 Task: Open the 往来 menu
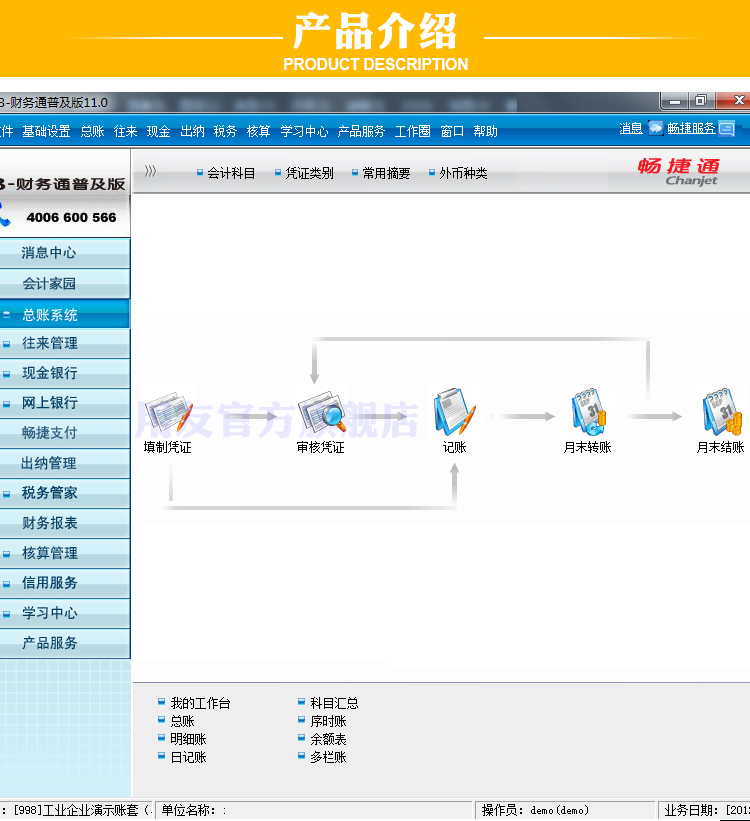coord(125,131)
